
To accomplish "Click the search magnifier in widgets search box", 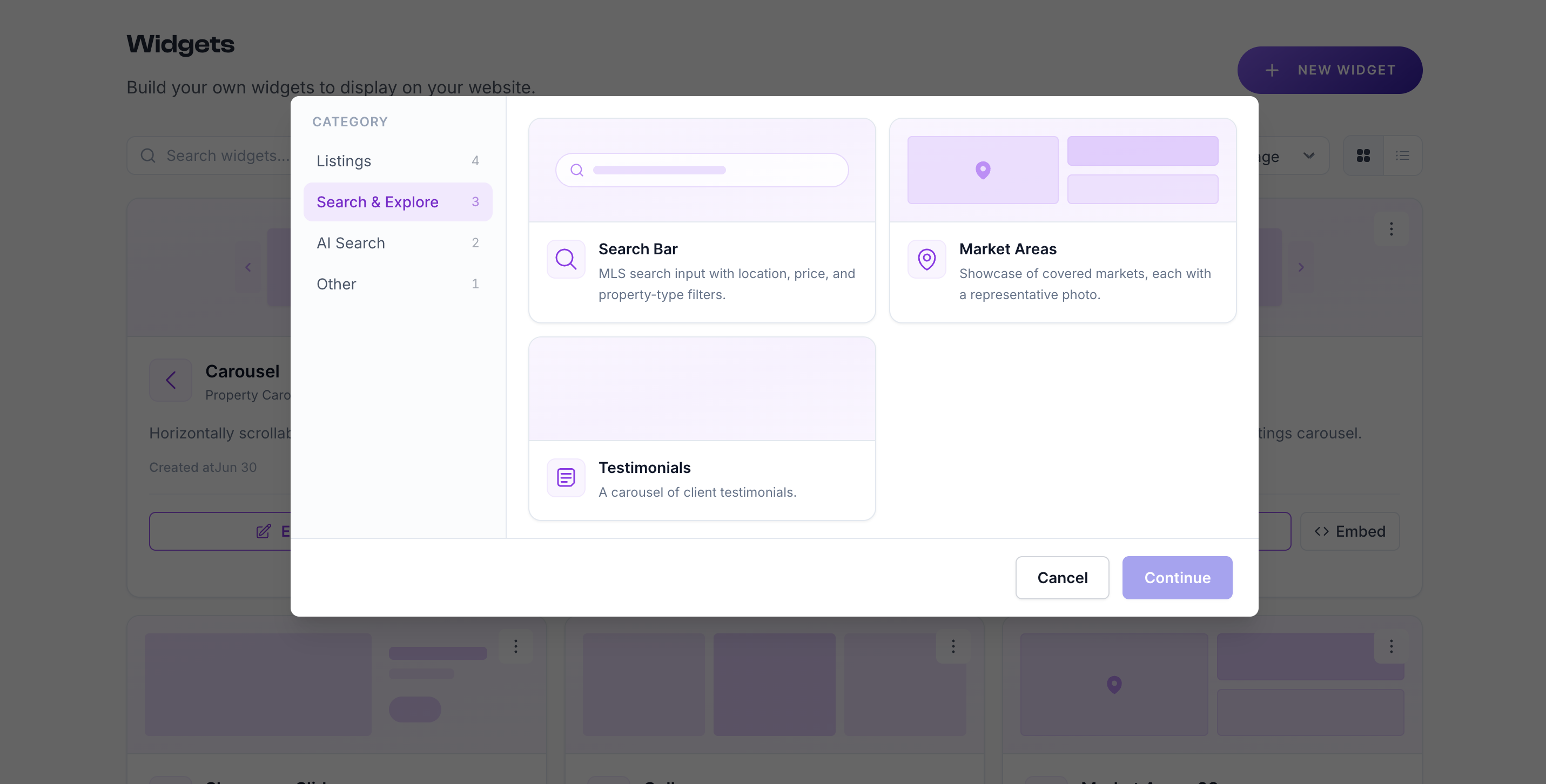I will [x=148, y=156].
